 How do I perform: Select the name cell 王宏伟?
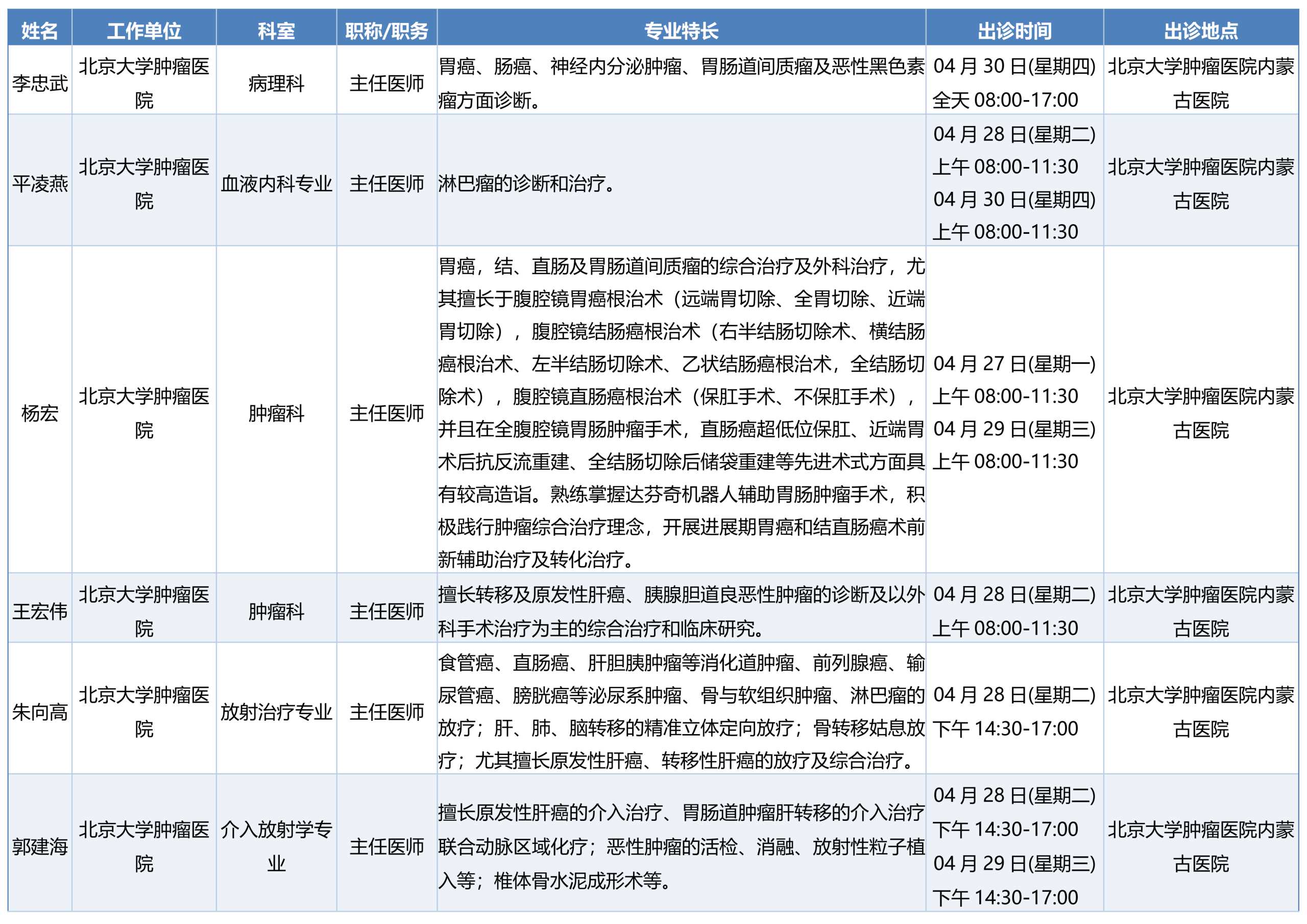point(40,612)
